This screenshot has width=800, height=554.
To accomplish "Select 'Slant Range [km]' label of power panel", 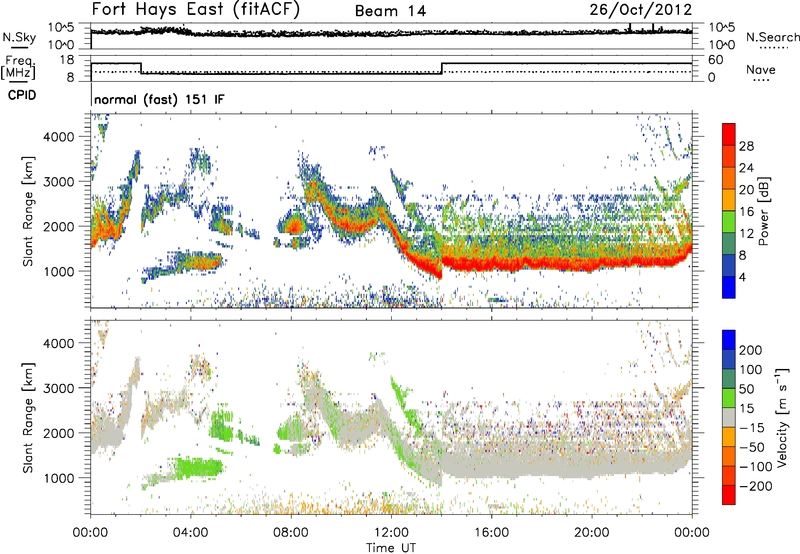I will tap(28, 211).
